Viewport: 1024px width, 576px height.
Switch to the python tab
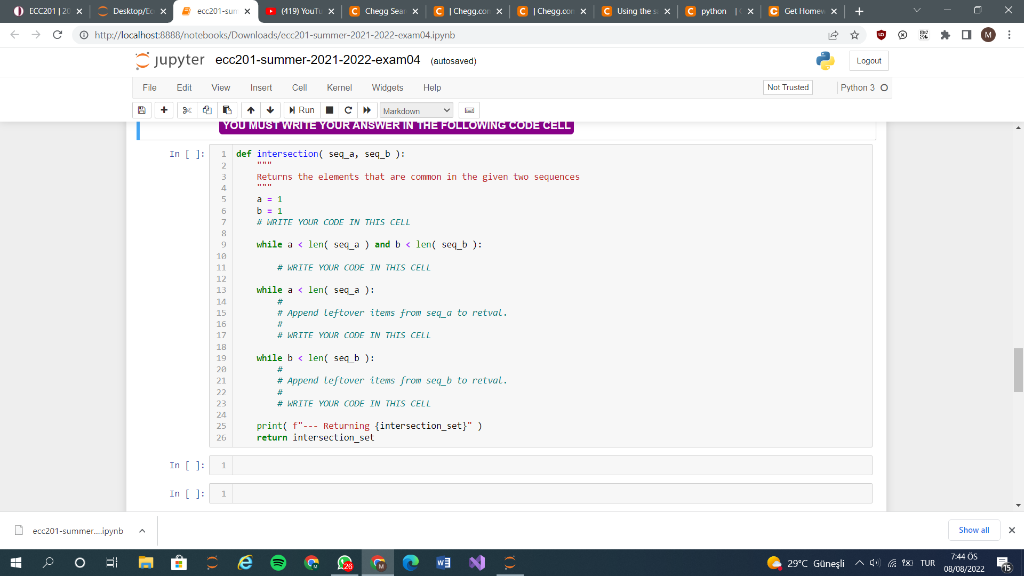[720, 11]
